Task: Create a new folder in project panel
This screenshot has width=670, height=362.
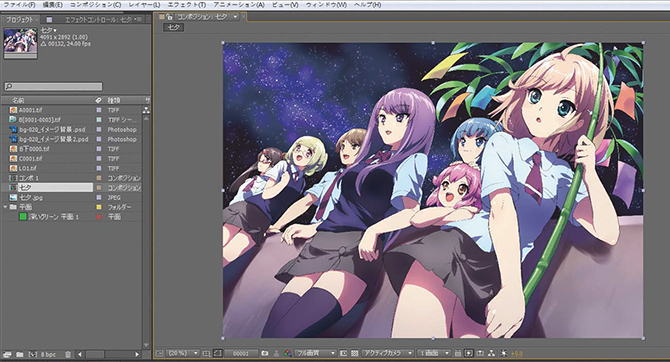Action: tap(20, 354)
